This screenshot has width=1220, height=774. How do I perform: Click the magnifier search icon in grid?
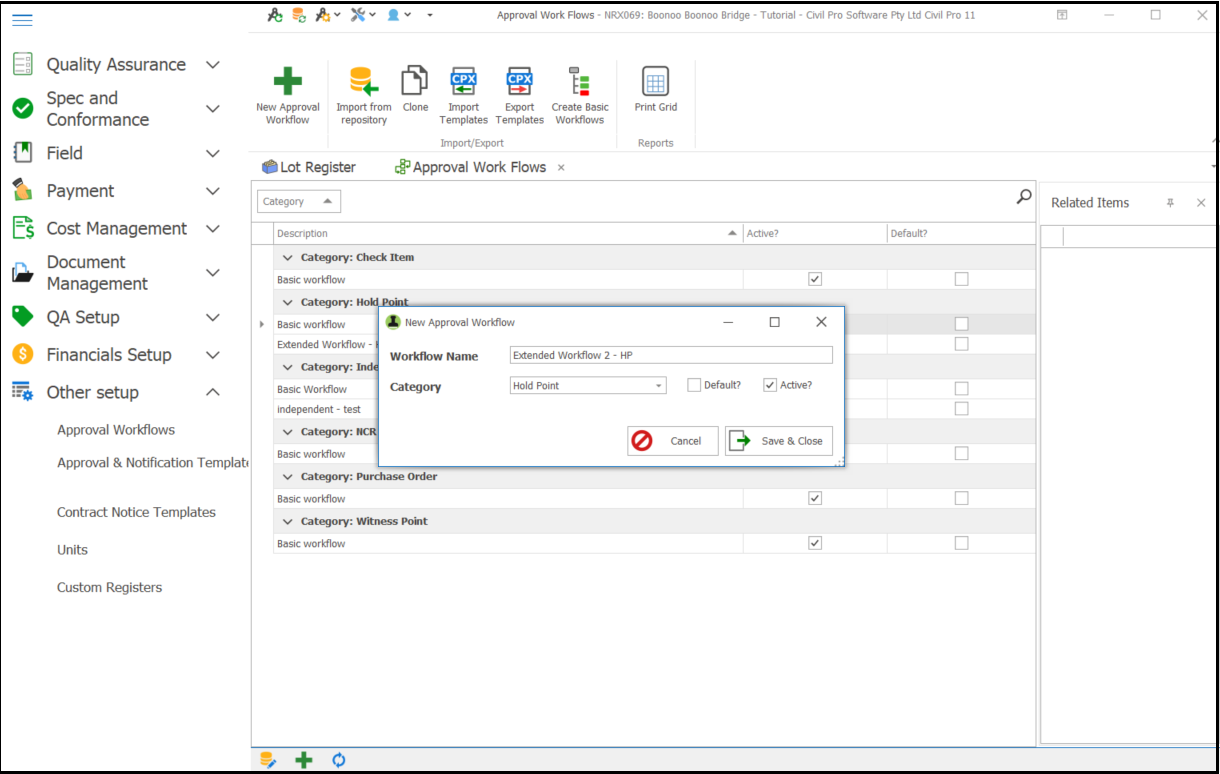coord(1024,197)
